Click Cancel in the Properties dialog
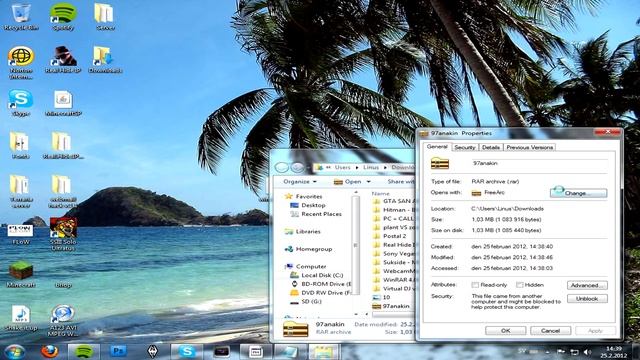This screenshot has height=360, width=640. tap(550, 331)
